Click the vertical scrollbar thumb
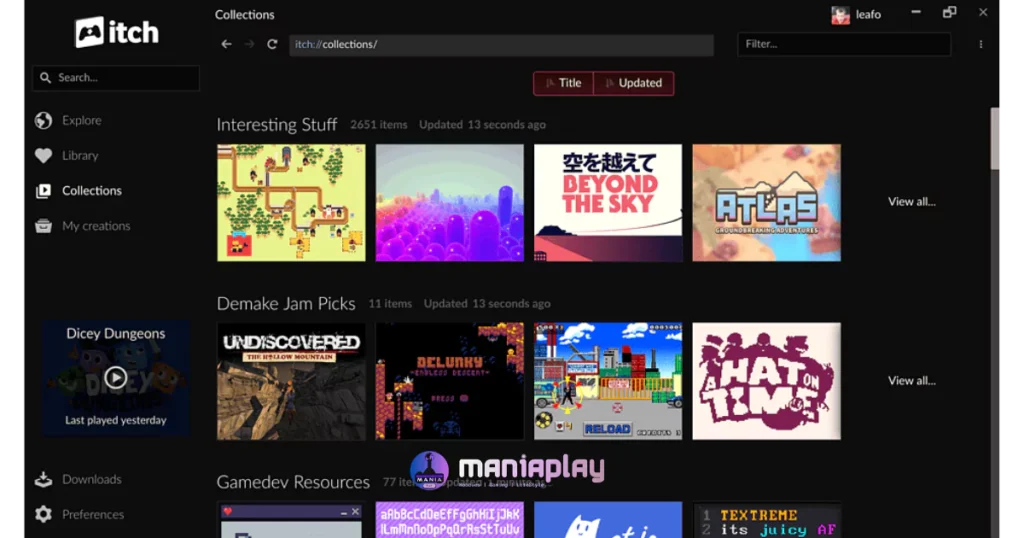 [995, 138]
